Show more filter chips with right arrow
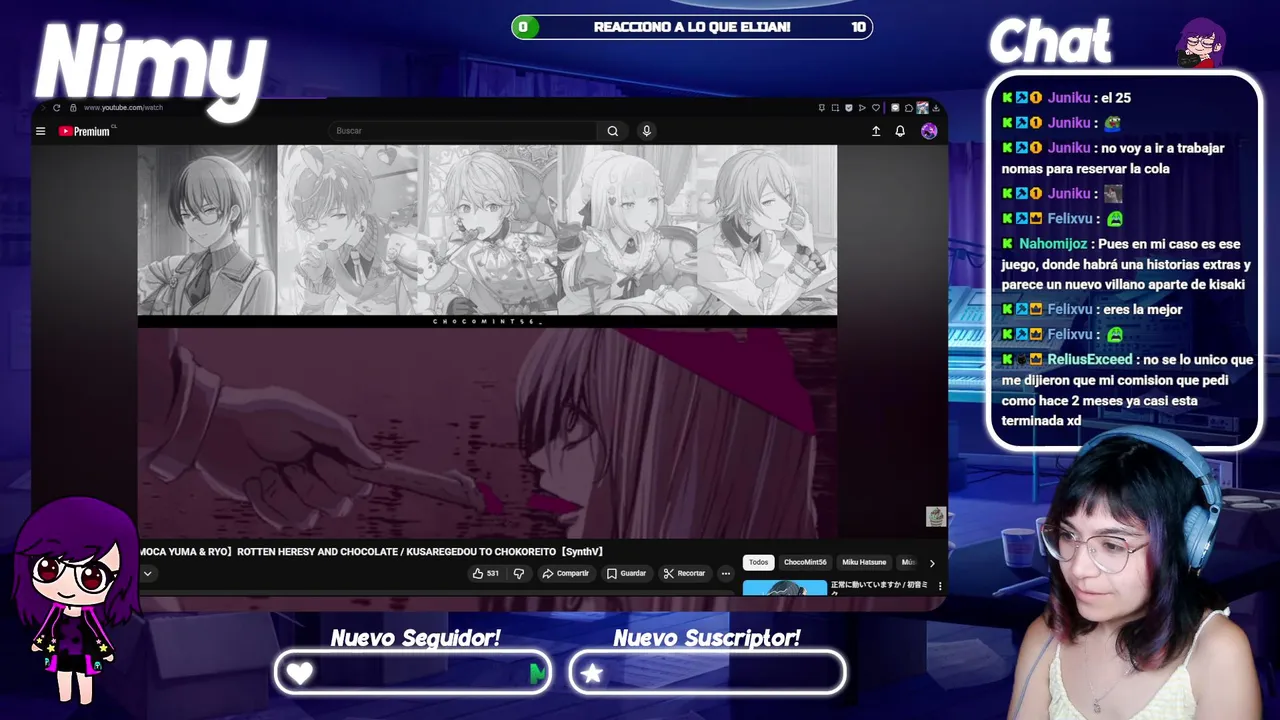1280x720 pixels. pyautogui.click(x=932, y=563)
